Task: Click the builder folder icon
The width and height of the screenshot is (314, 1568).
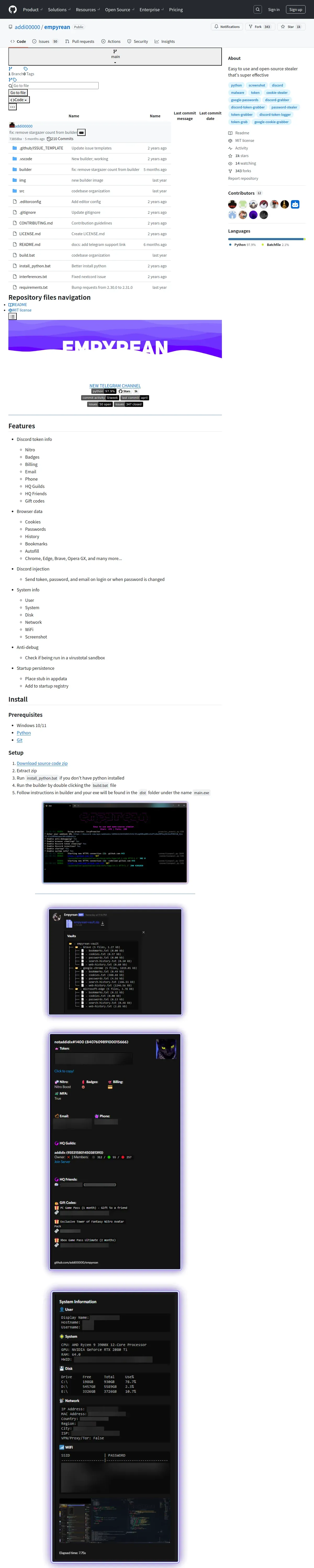Action: pos(15,170)
